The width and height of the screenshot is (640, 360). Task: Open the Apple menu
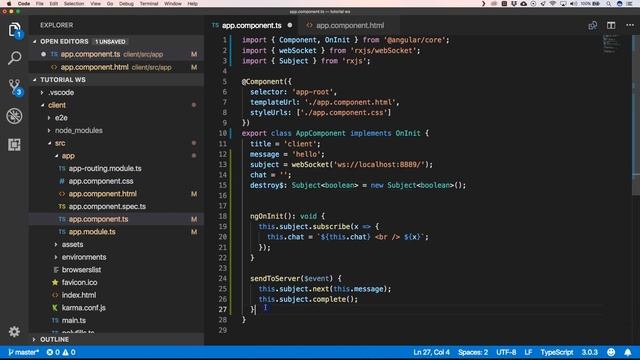point(9,3)
